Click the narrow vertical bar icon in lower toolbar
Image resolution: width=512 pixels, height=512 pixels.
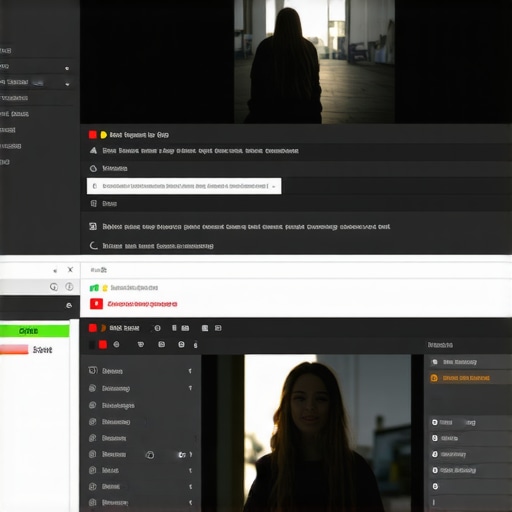(x=174, y=328)
